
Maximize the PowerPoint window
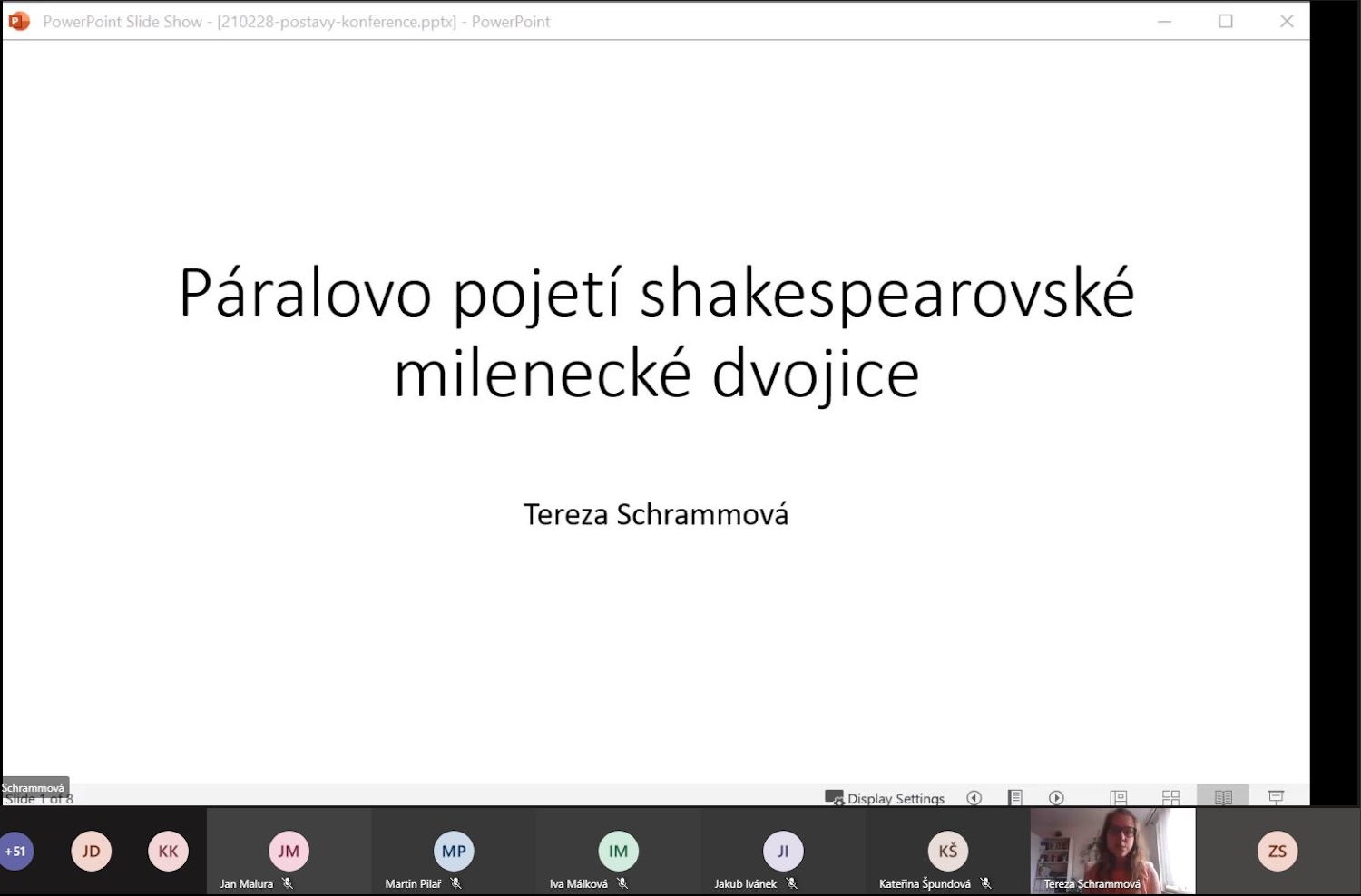(x=1226, y=21)
